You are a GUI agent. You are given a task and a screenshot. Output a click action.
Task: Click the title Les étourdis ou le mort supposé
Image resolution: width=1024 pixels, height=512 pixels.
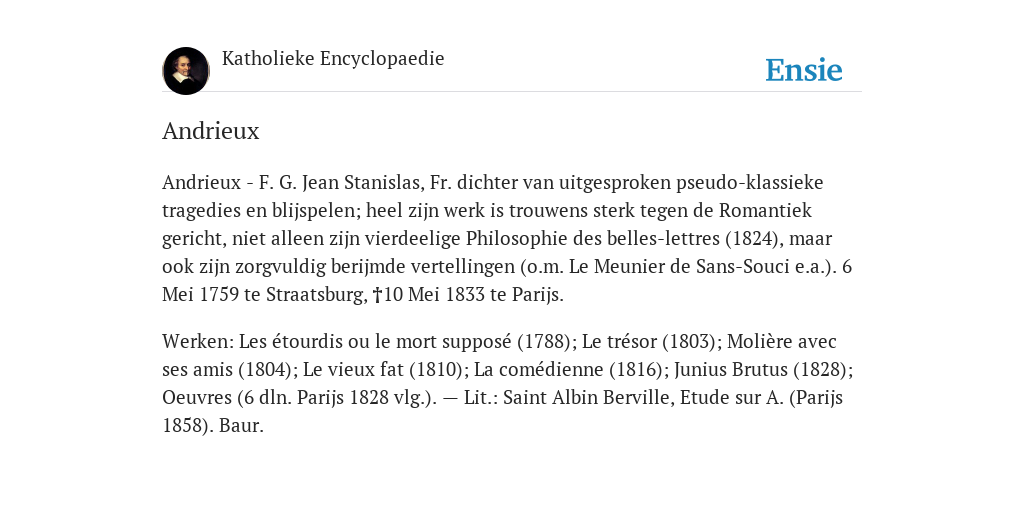tap(376, 342)
